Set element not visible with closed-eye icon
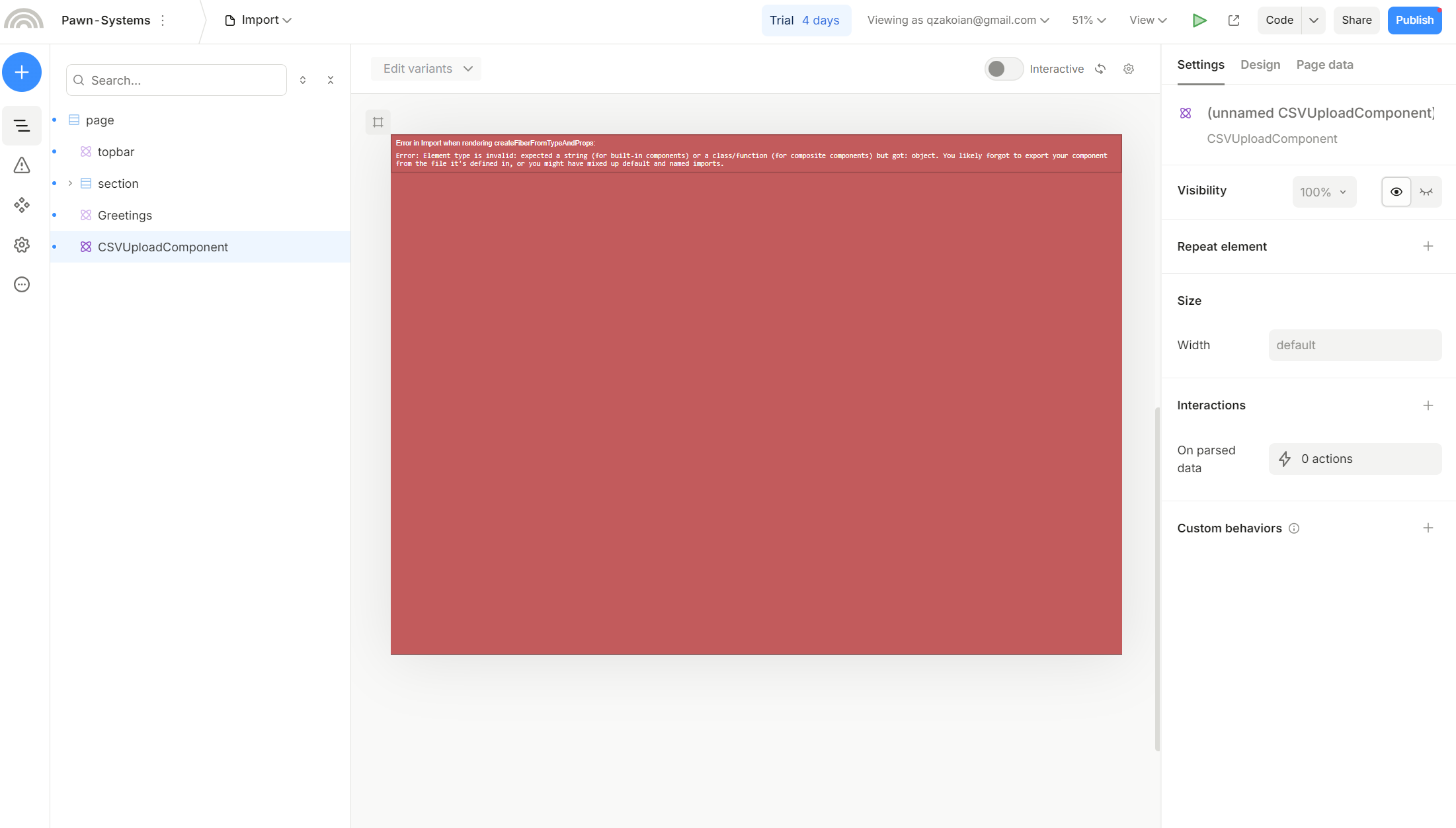 (x=1426, y=192)
